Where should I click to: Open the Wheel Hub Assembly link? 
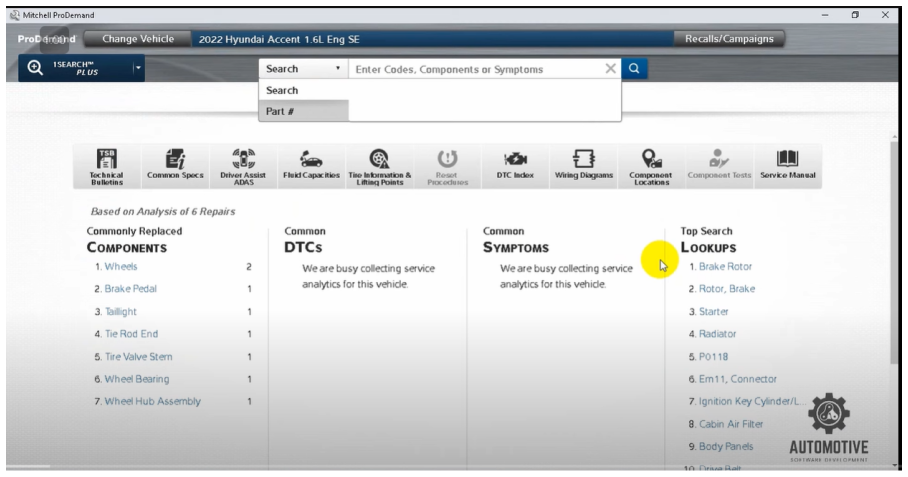tap(152, 401)
